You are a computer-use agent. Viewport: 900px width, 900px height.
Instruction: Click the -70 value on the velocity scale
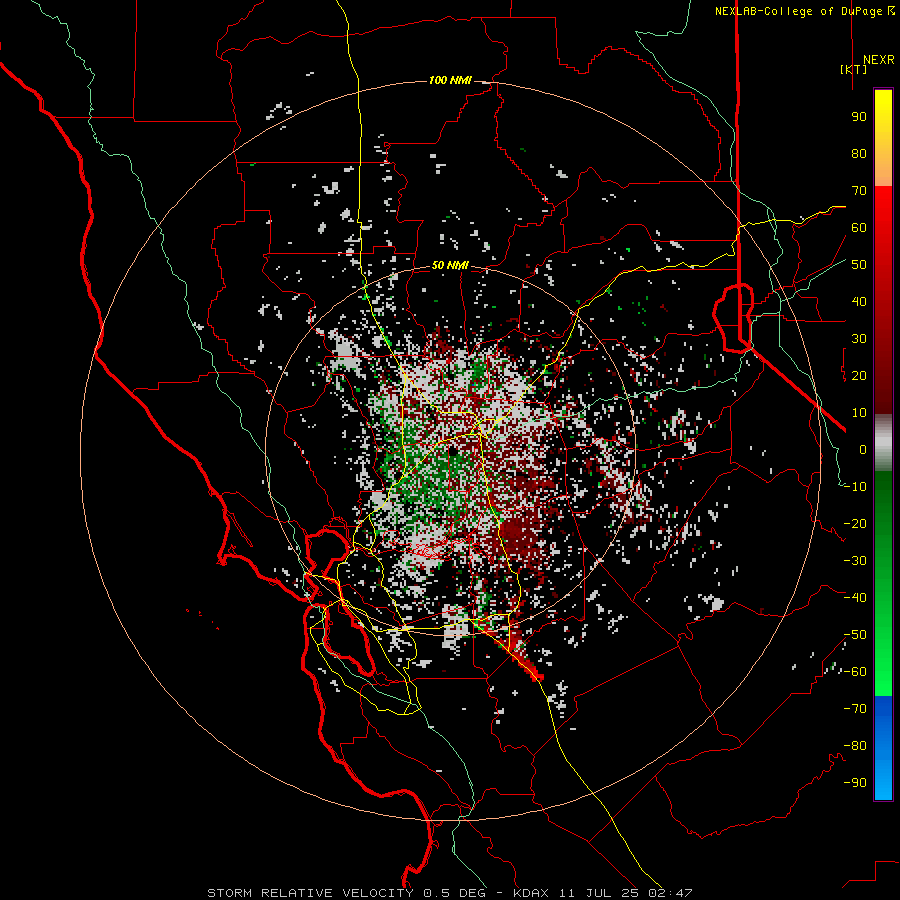(855, 709)
